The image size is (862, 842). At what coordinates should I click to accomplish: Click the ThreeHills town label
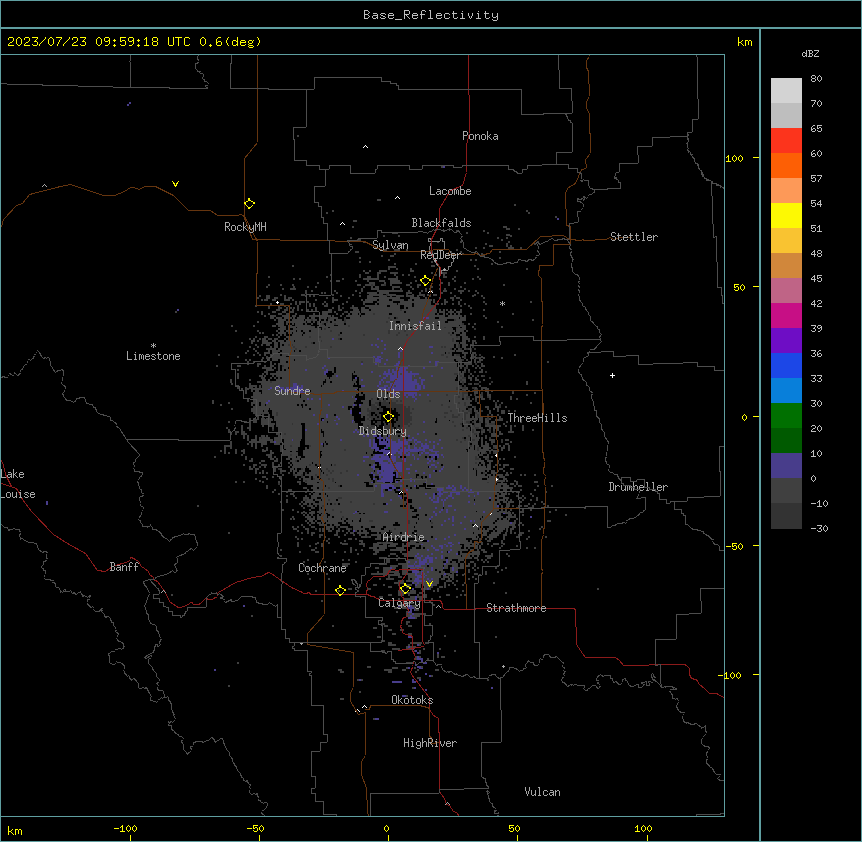537,418
